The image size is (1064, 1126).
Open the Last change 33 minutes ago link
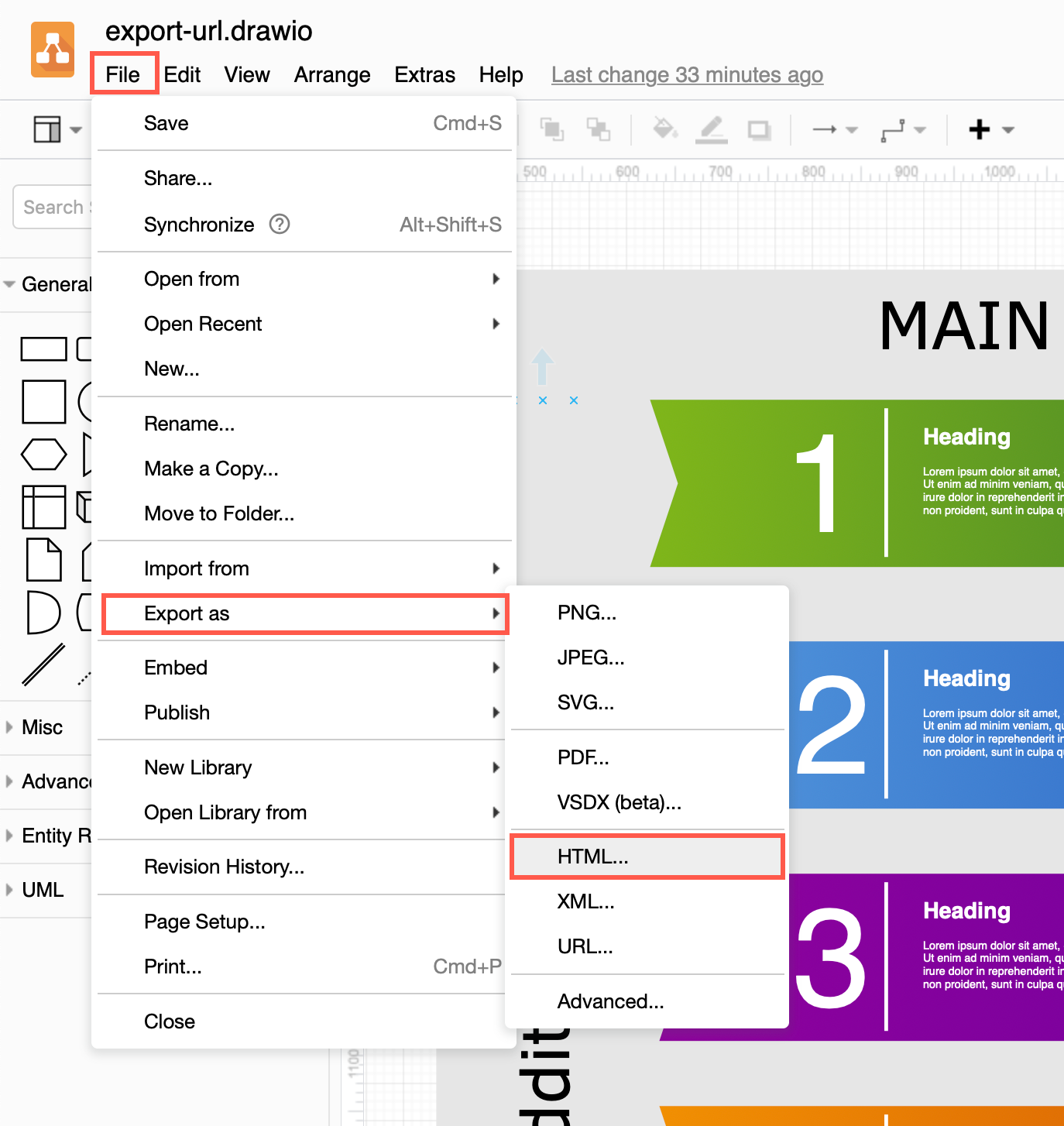tap(686, 74)
